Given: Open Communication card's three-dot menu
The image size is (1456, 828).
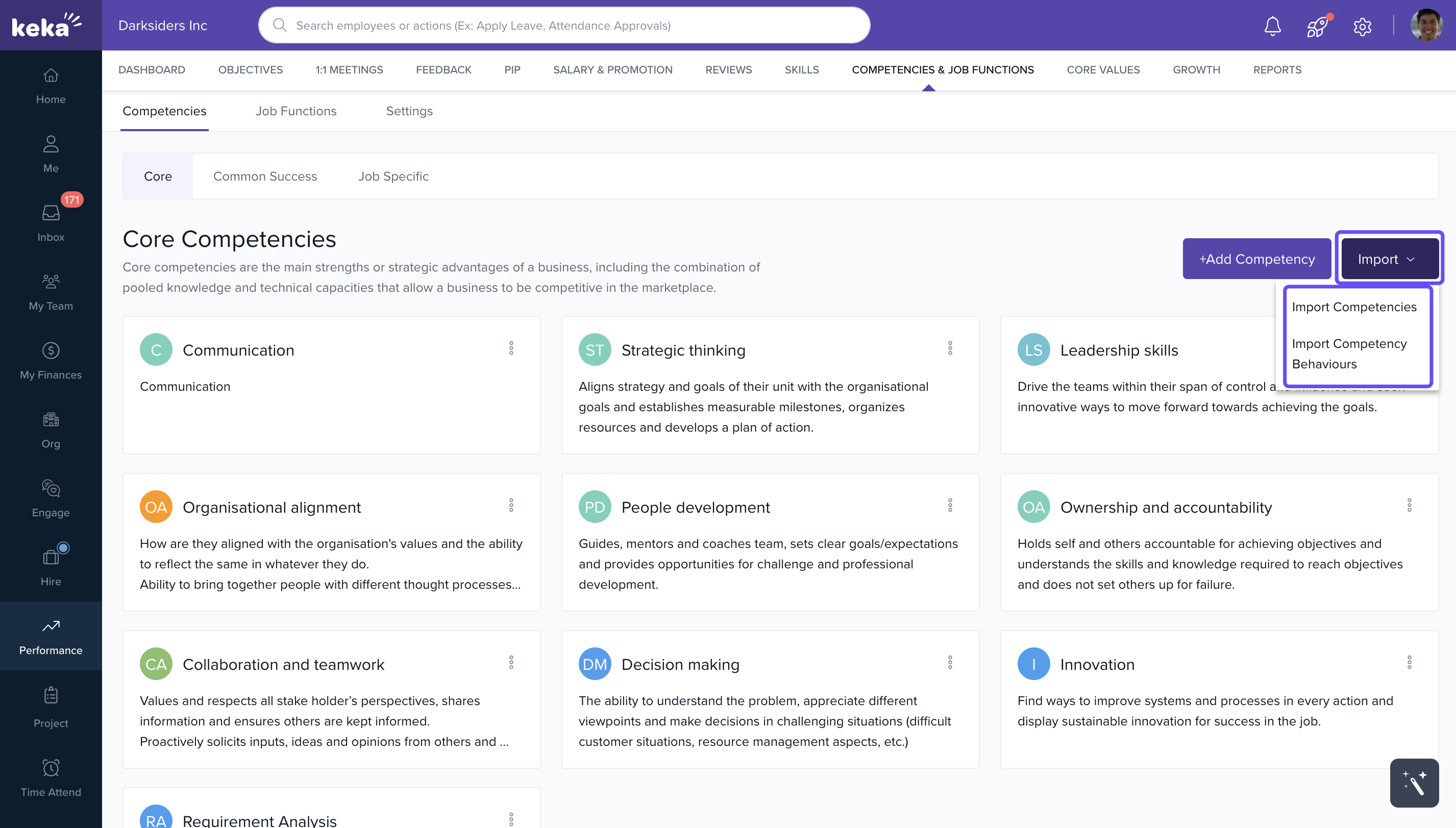Looking at the screenshot, I should coord(511,348).
